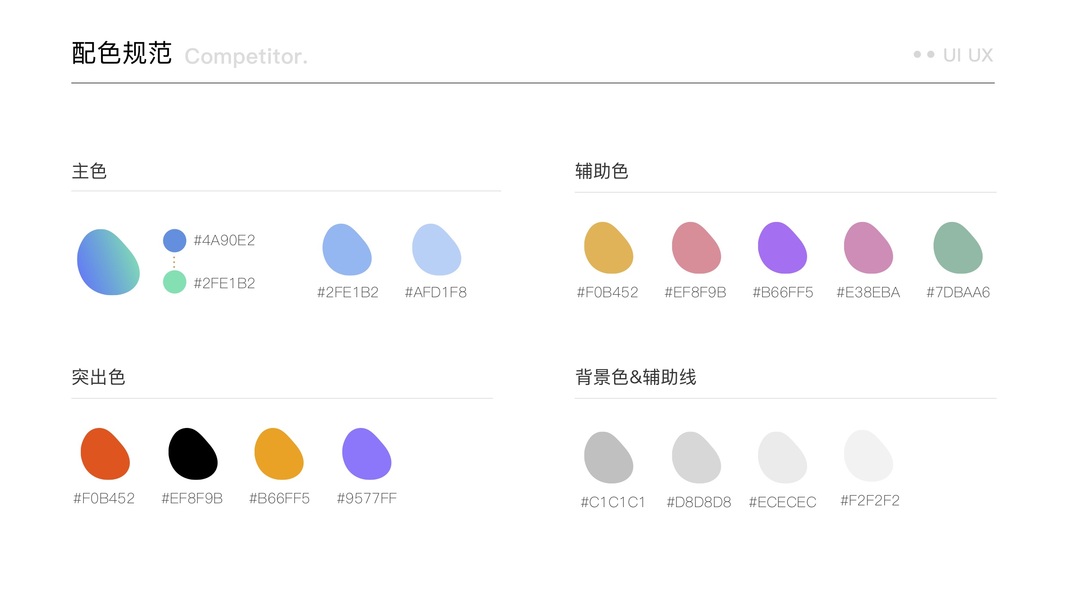Image resolution: width=1066 pixels, height=600 pixels.
Task: Select the black swatch under 突出色
Action: click(x=193, y=454)
